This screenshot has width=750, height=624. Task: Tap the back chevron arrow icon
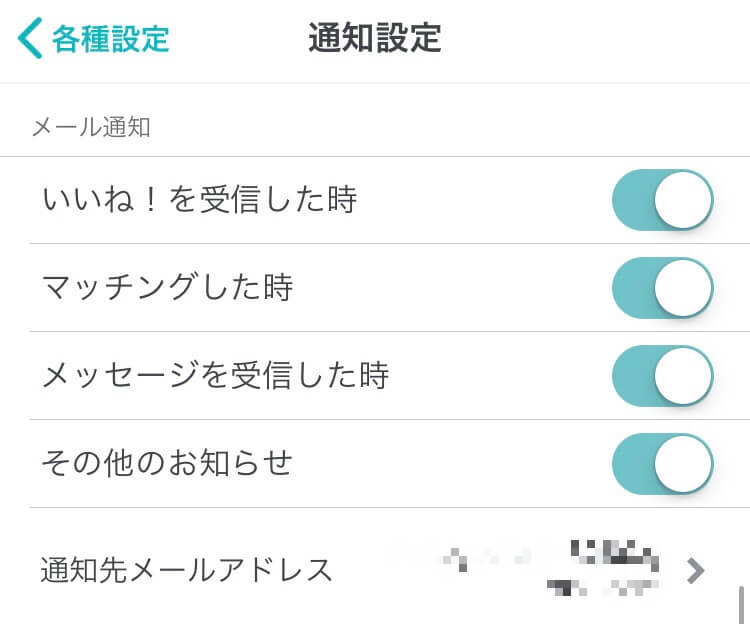pyautogui.click(x=30, y=39)
